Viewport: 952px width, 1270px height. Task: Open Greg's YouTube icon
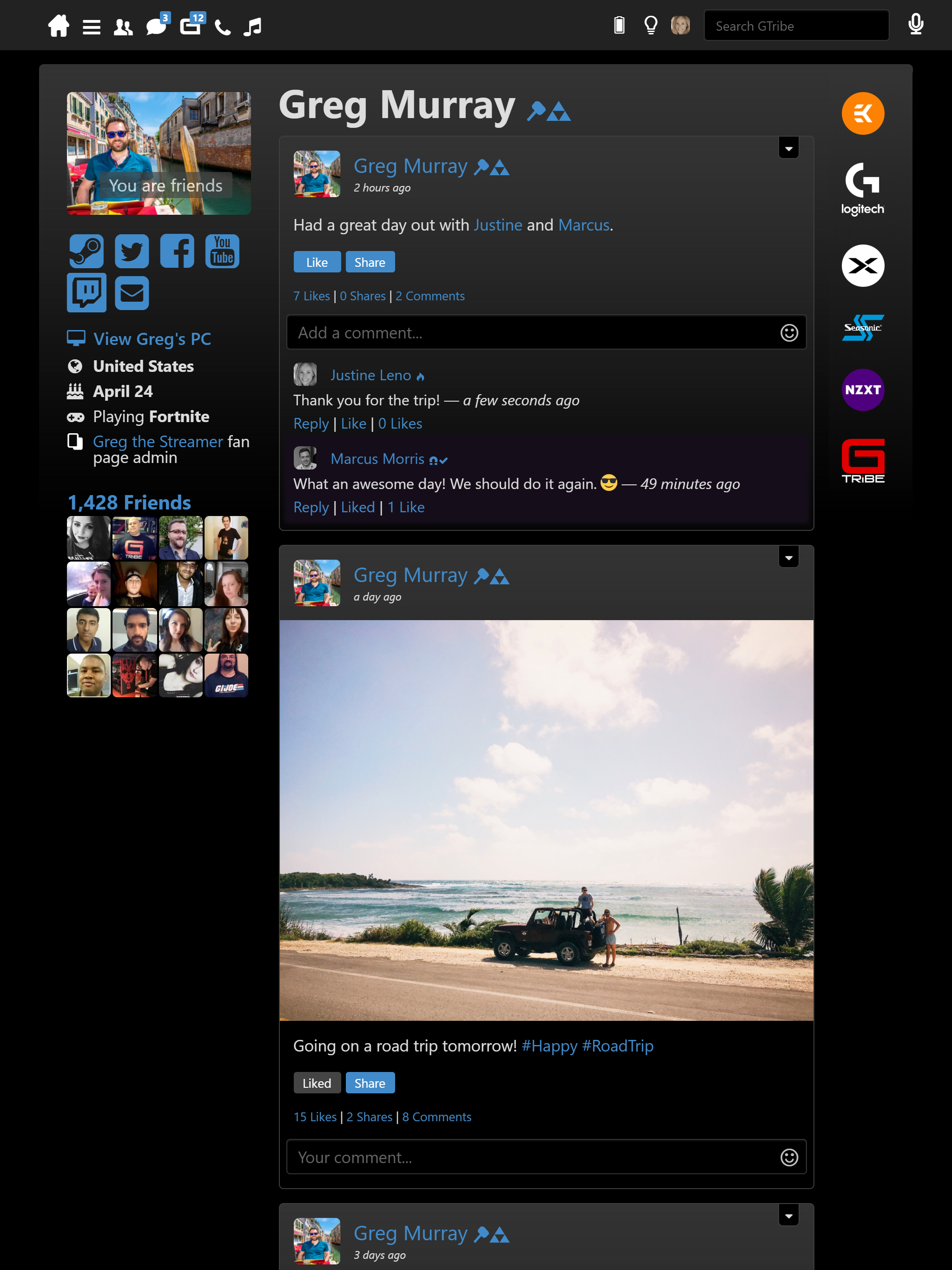pos(222,251)
